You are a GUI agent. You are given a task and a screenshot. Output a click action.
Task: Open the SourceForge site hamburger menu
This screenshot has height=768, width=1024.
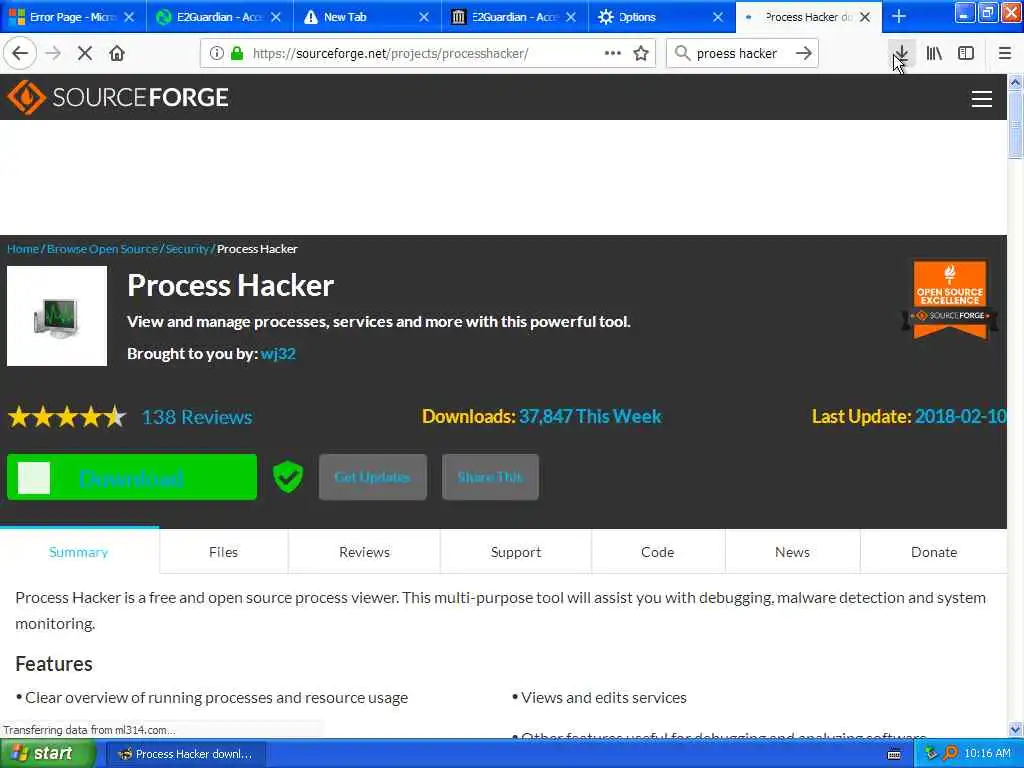click(x=982, y=98)
